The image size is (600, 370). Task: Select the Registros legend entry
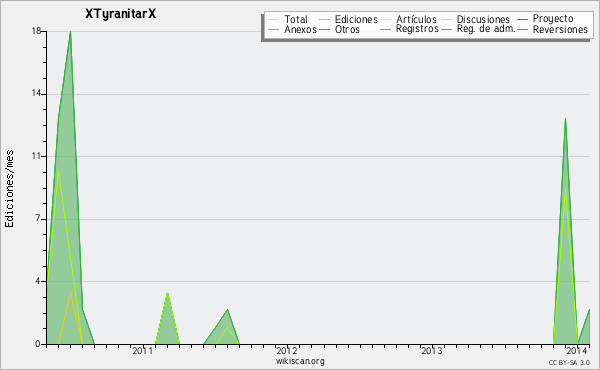[417, 29]
